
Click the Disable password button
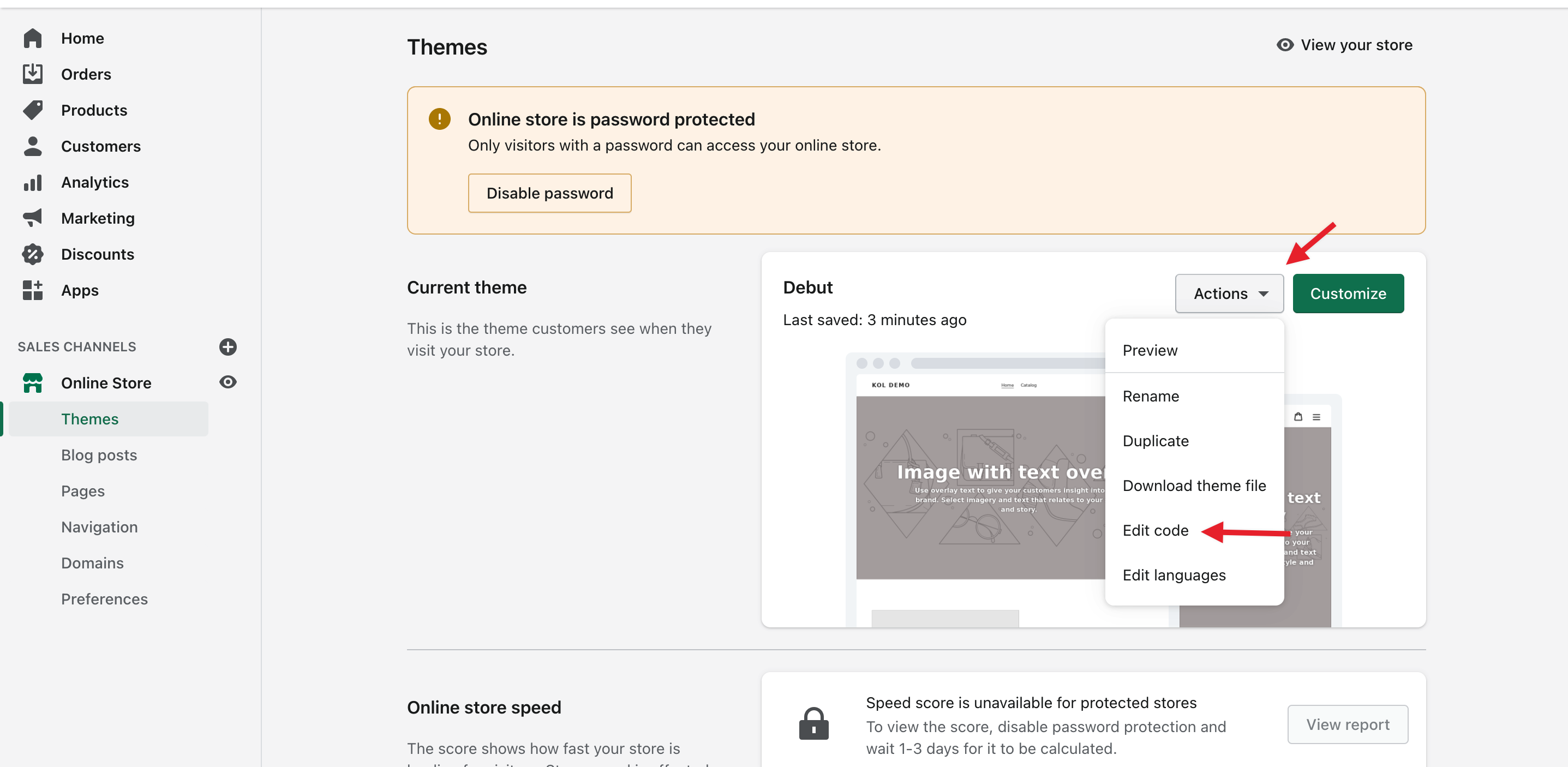[549, 193]
